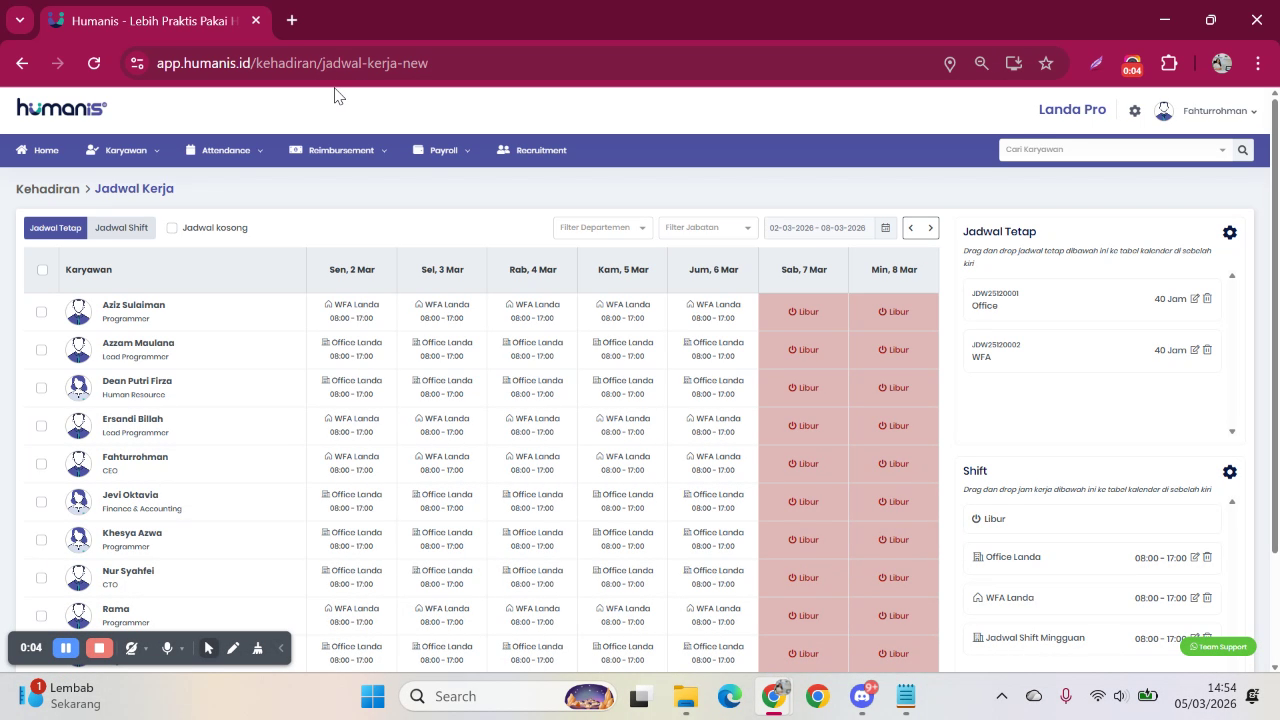Open the browser tab search chevron

pyautogui.click(x=19, y=20)
